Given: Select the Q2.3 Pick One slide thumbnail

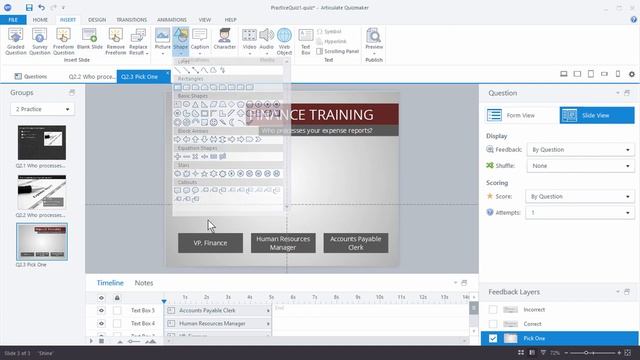Looking at the screenshot, I should [42, 242].
